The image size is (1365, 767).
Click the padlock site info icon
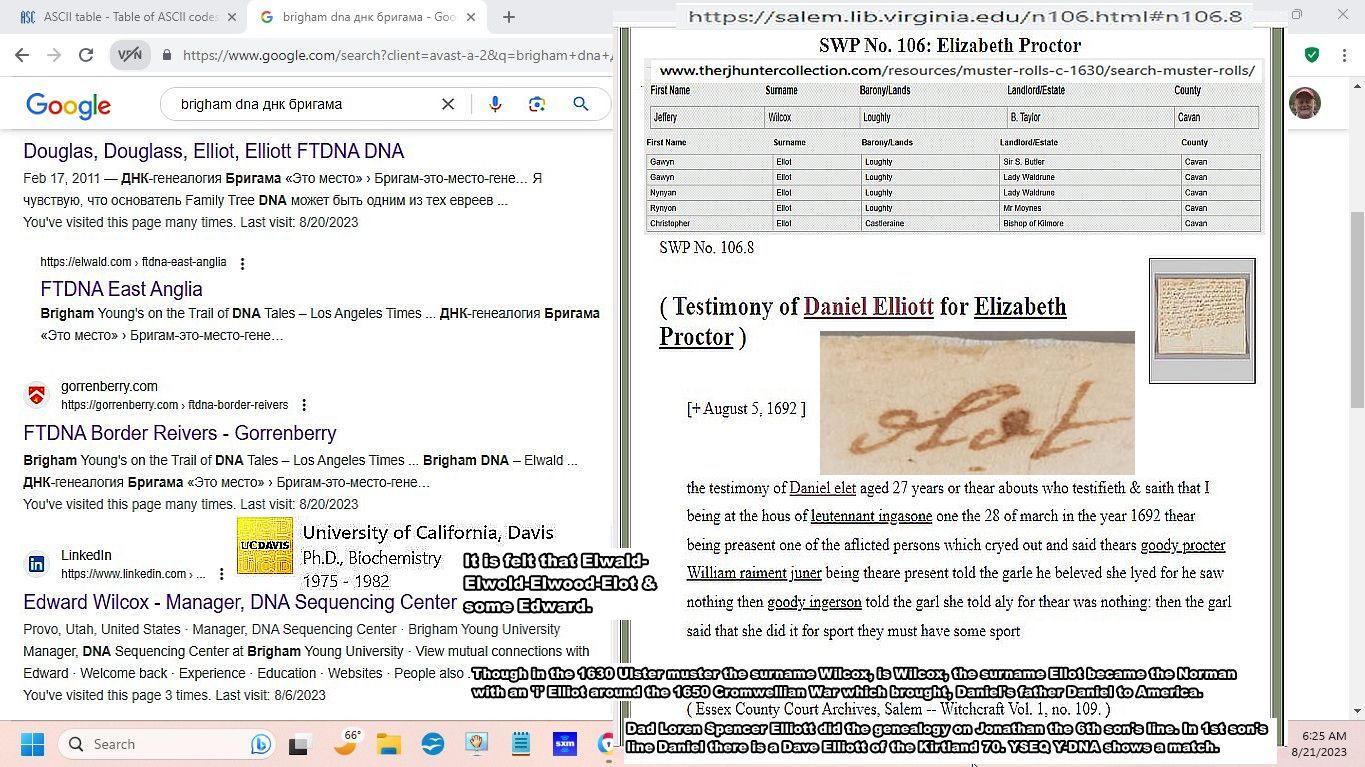click(167, 56)
